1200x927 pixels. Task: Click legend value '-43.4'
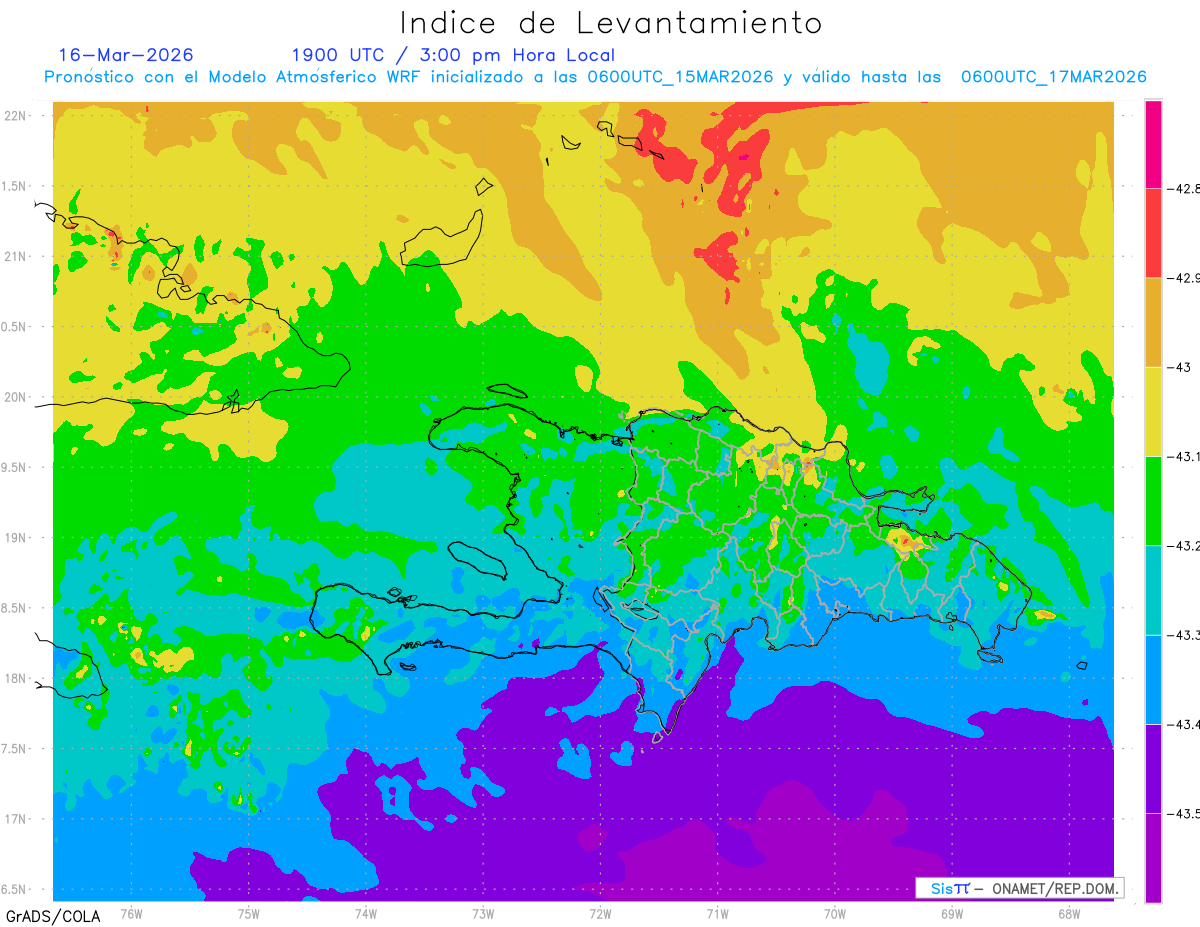pyautogui.click(x=1184, y=724)
